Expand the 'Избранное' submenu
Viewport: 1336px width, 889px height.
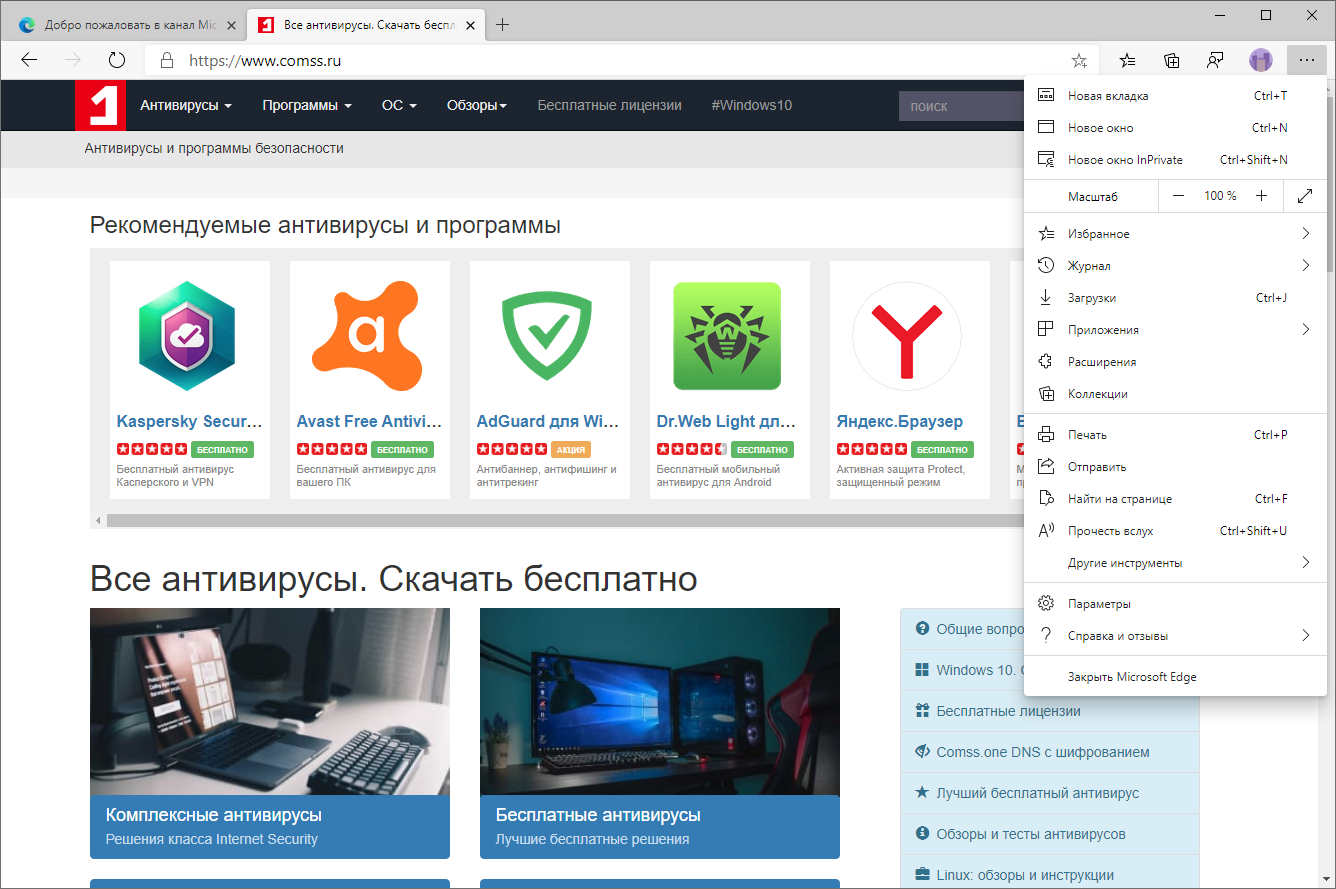click(1175, 234)
